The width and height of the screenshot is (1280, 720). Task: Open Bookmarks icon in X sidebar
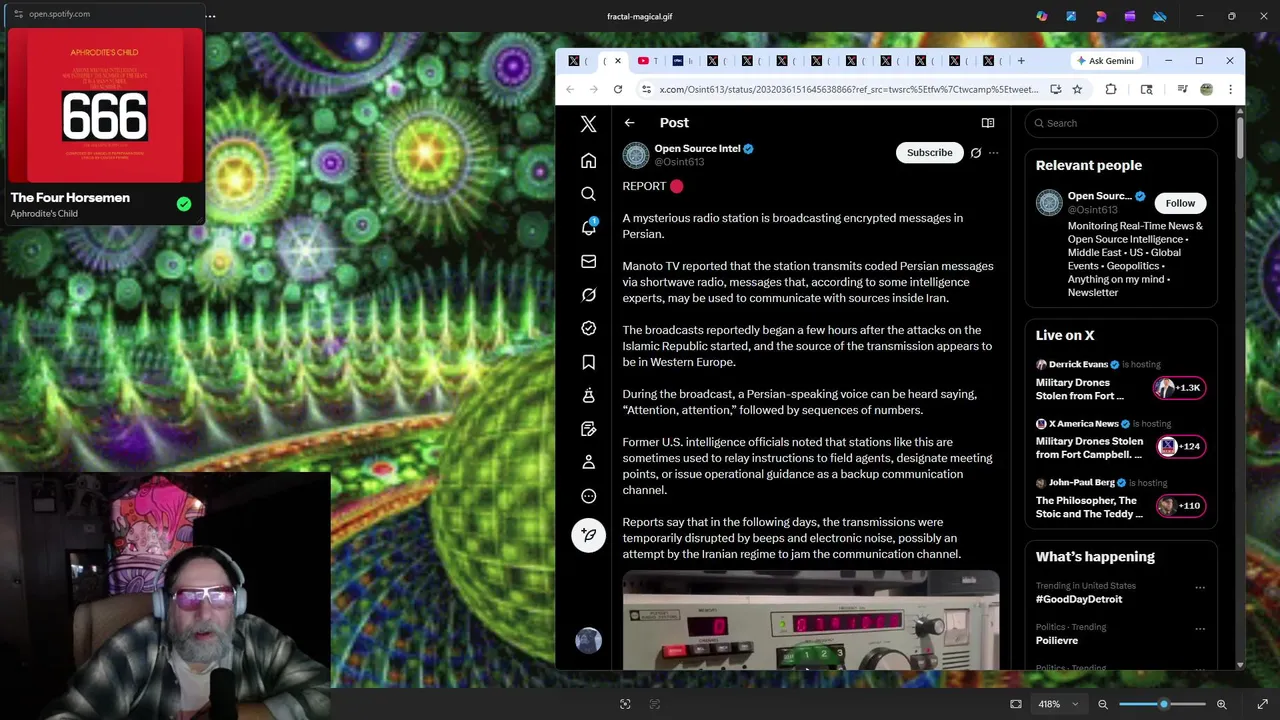pyautogui.click(x=588, y=362)
